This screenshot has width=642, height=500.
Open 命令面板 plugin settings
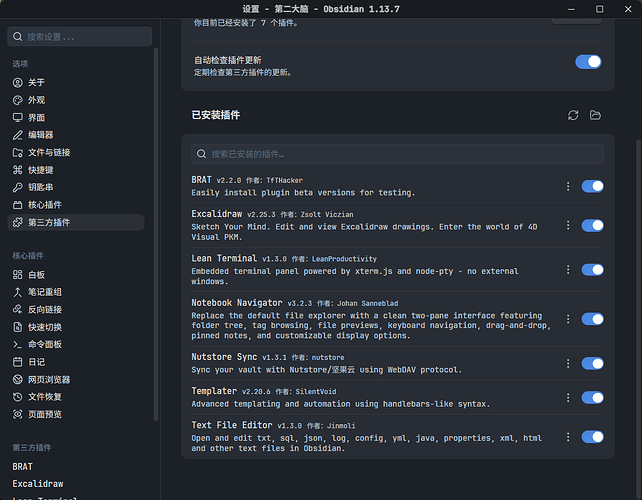(76, 345)
